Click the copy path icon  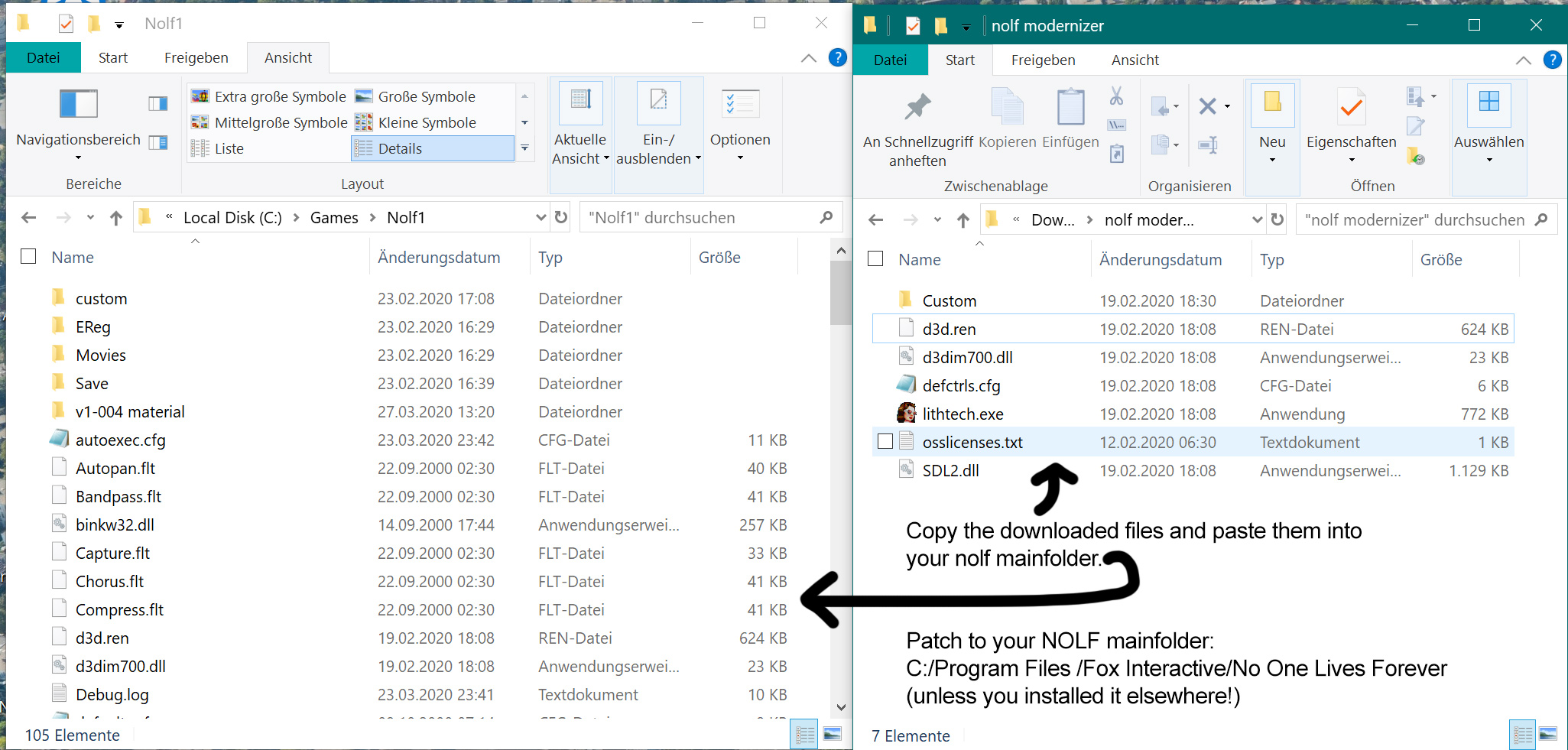coord(1117,125)
